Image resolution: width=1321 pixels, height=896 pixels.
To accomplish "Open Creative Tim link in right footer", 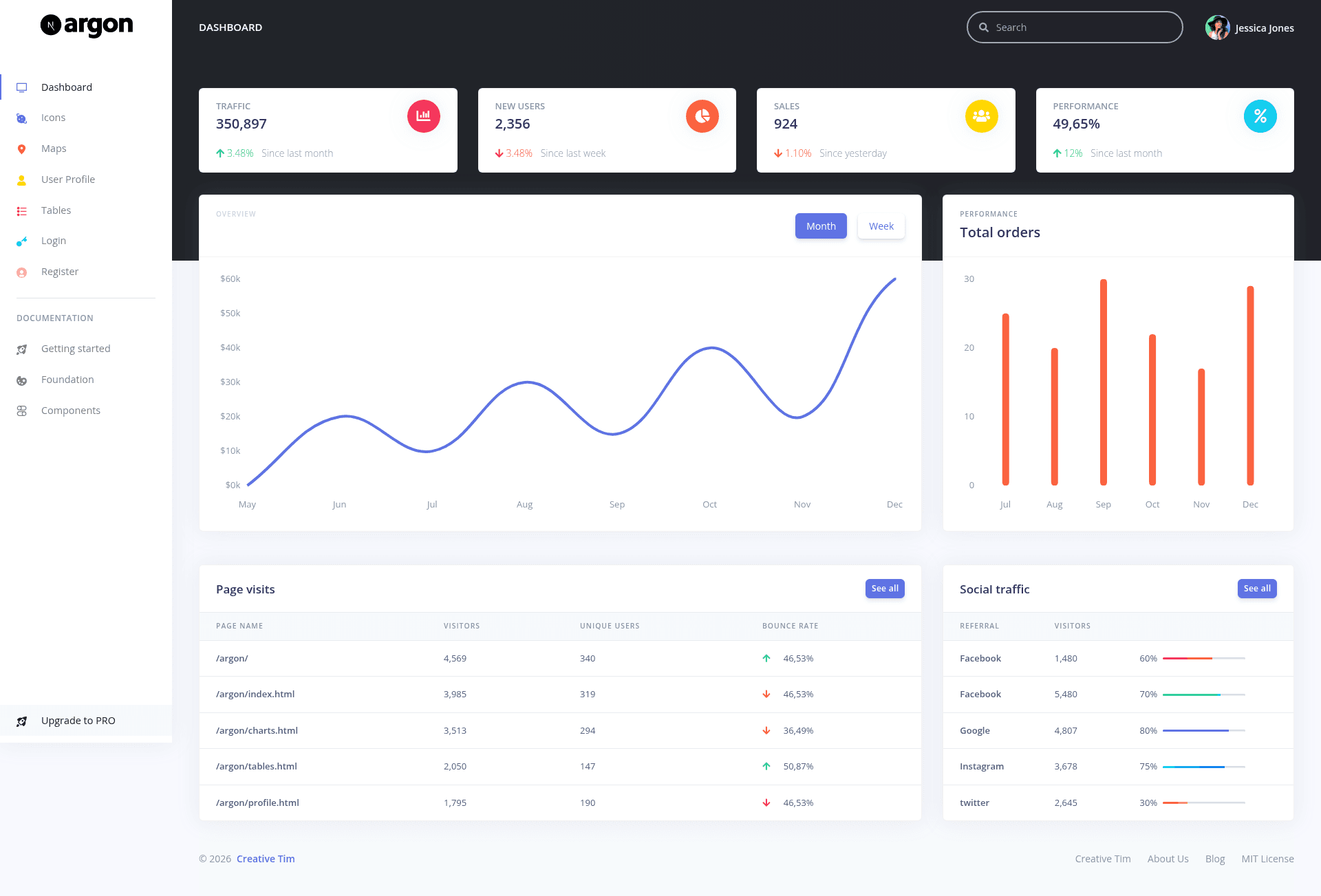I will (x=1103, y=859).
